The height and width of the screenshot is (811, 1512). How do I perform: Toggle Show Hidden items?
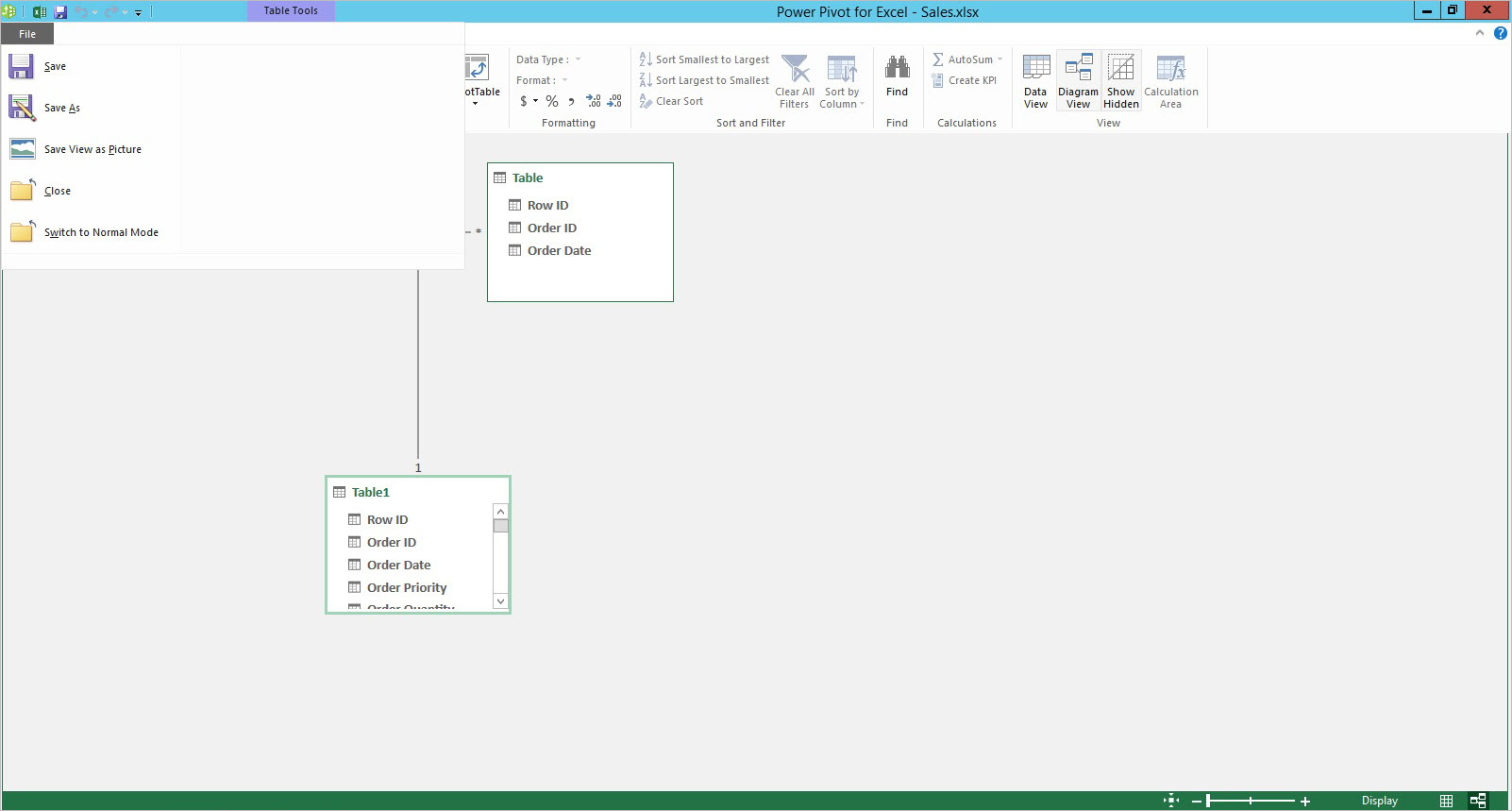tap(1120, 80)
